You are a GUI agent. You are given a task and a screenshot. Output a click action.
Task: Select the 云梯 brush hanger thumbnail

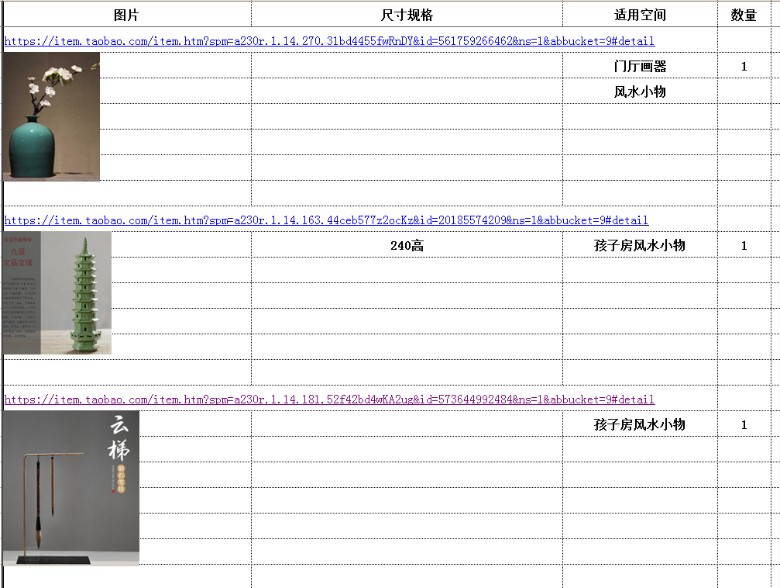[x=71, y=487]
